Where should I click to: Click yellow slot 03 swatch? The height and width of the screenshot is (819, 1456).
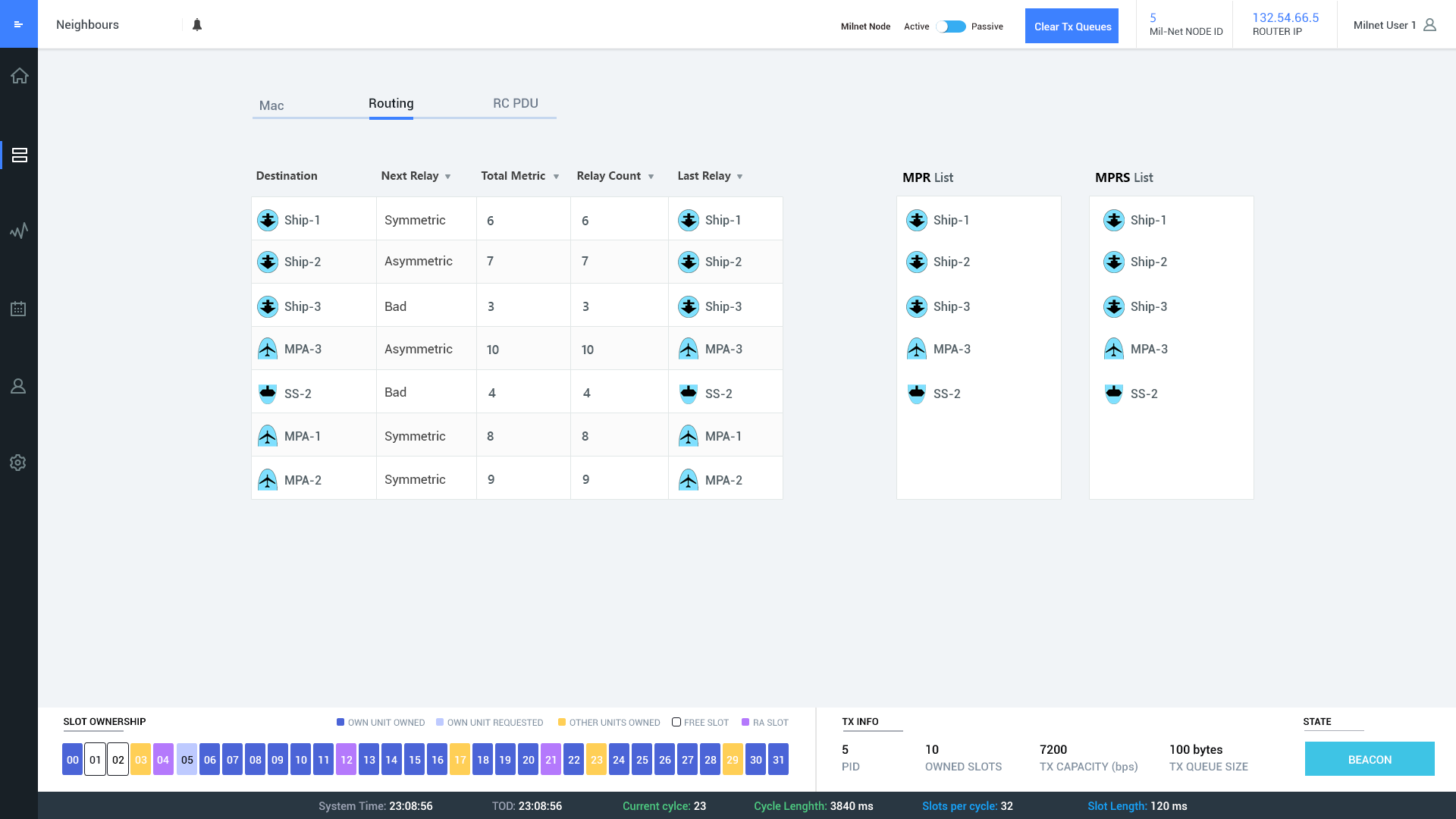click(x=140, y=759)
